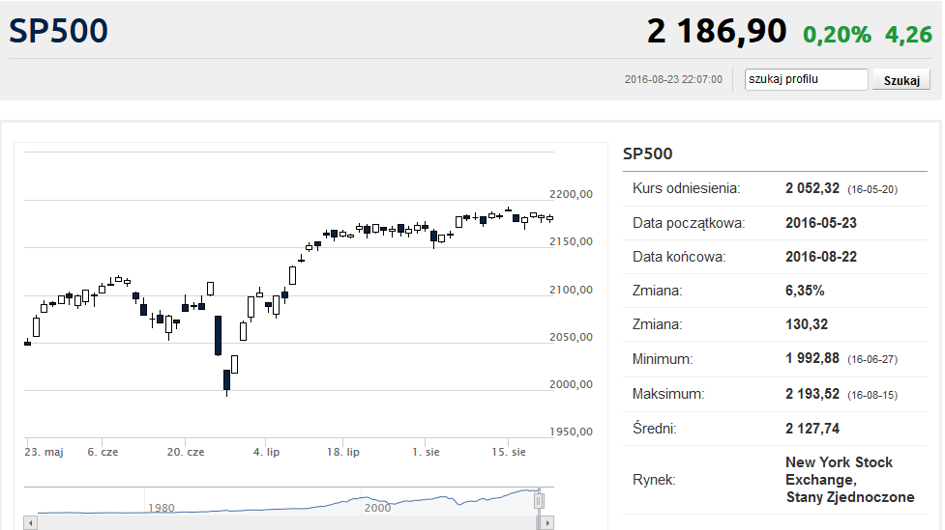The image size is (945, 530).
Task: Focus the "szukaj profilu" search field
Action: (806, 80)
